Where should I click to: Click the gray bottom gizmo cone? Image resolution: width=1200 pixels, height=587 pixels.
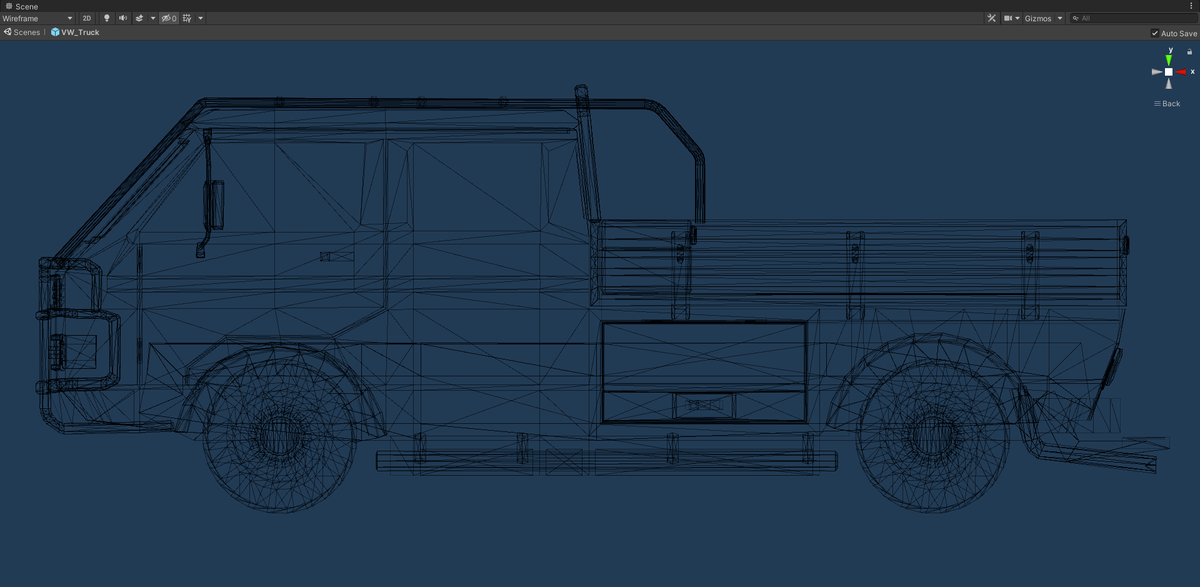(x=1168, y=84)
